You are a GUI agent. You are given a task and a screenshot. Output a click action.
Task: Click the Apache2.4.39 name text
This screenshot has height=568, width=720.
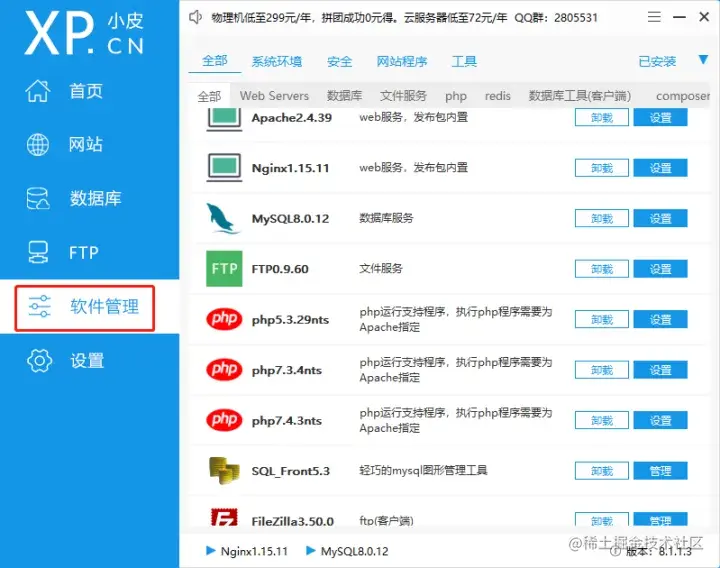click(x=292, y=118)
